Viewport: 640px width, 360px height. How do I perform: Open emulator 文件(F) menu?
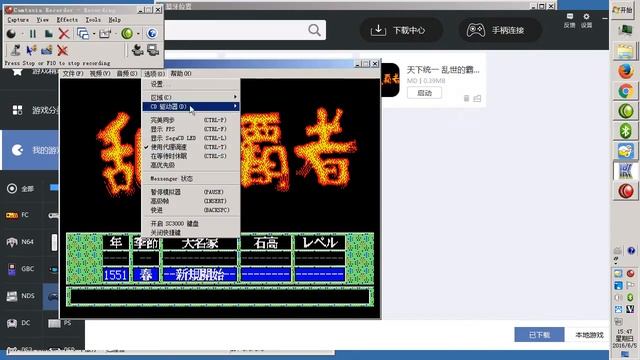click(x=73, y=73)
